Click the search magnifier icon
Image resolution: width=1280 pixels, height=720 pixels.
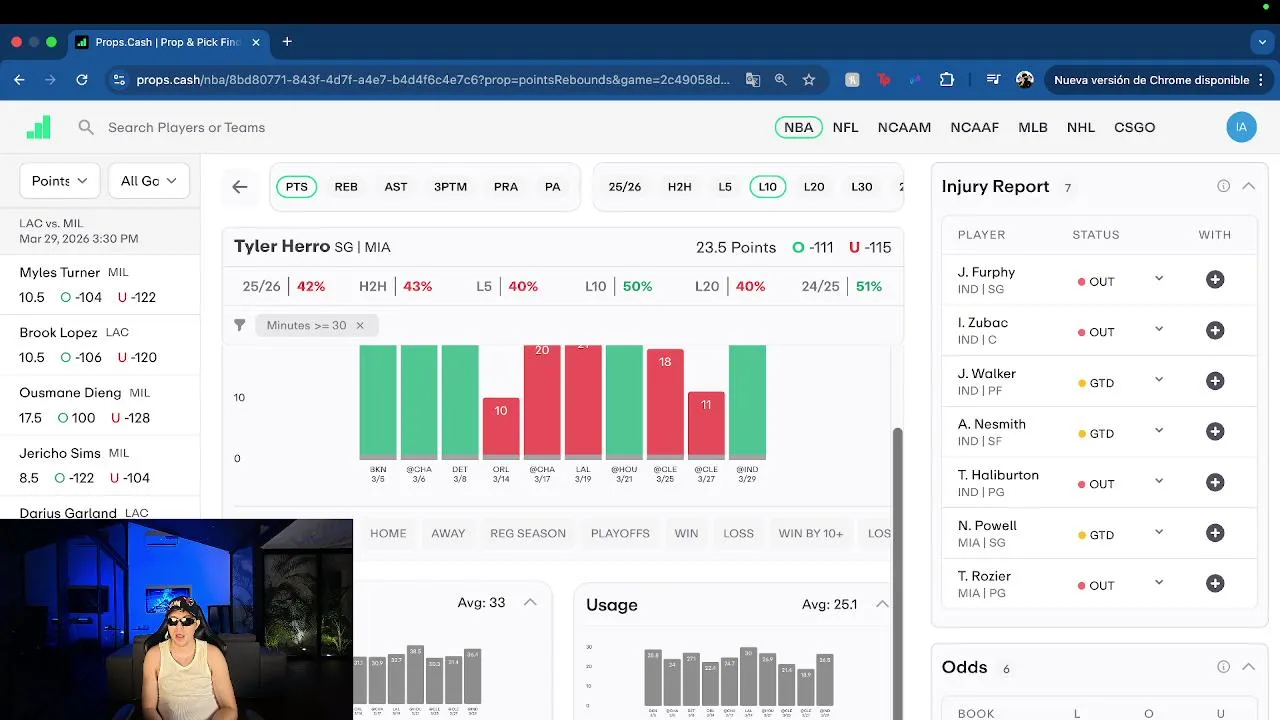(x=86, y=127)
